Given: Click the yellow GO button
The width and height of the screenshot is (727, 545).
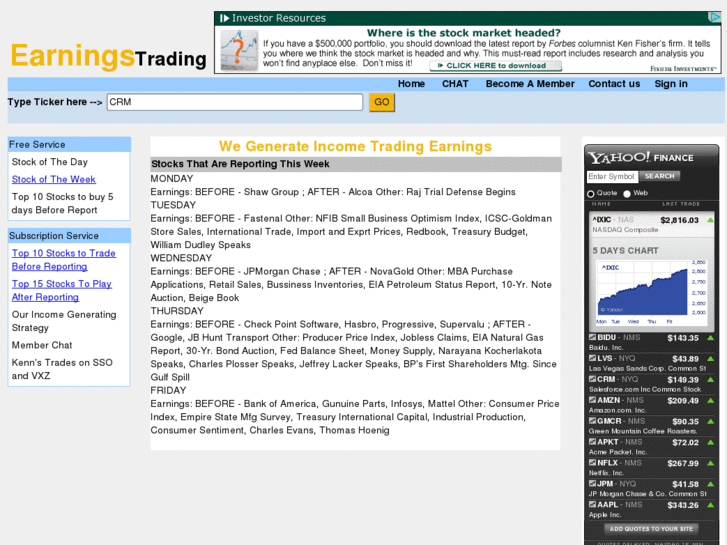Looking at the screenshot, I should pyautogui.click(x=382, y=102).
